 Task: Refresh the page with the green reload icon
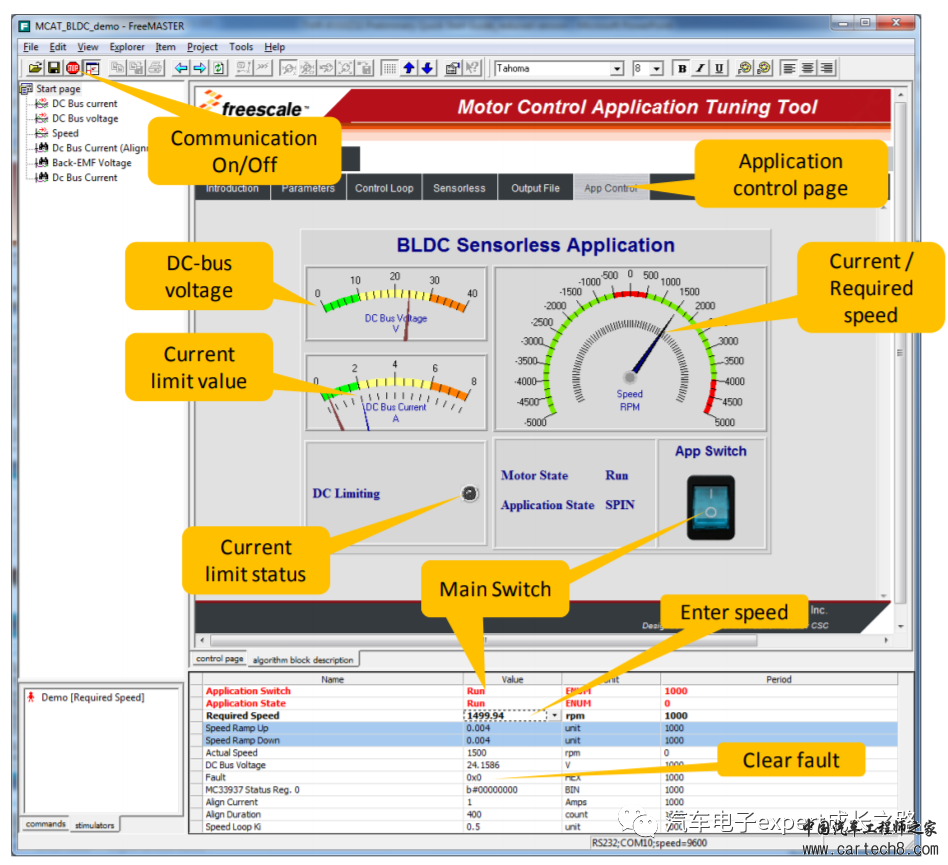pyautogui.click(x=219, y=68)
